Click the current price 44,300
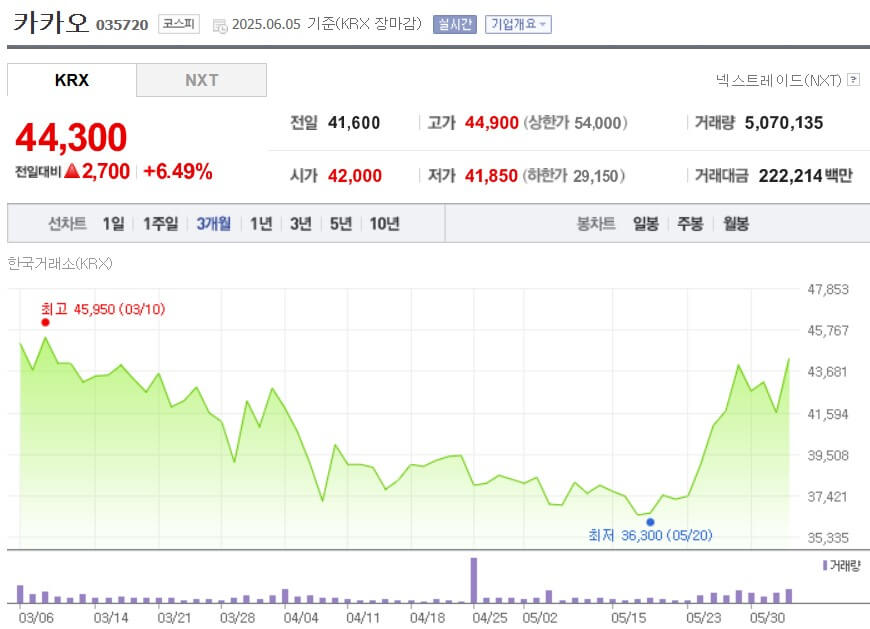 tap(72, 137)
